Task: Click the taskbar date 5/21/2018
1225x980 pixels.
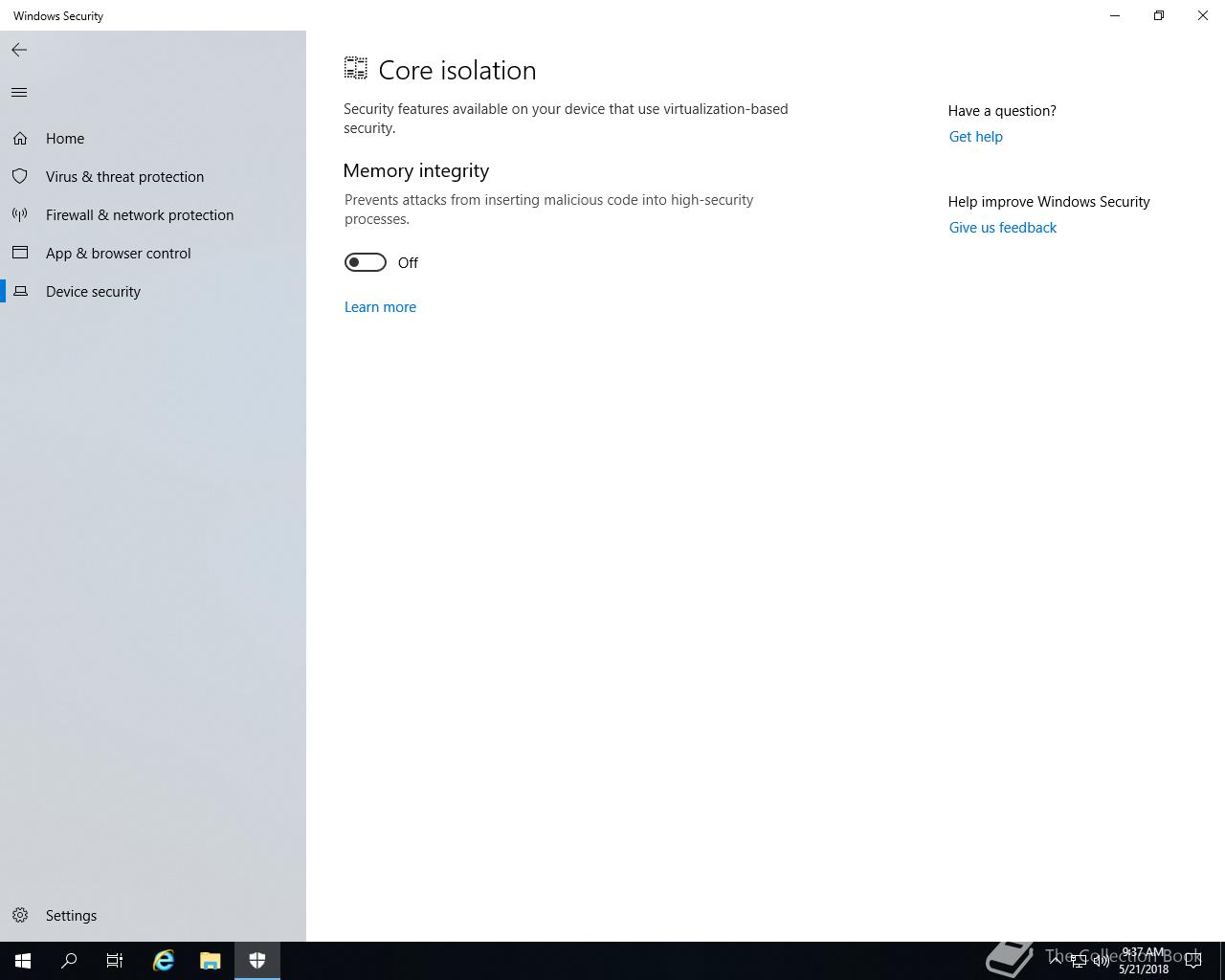Action: point(1144,969)
